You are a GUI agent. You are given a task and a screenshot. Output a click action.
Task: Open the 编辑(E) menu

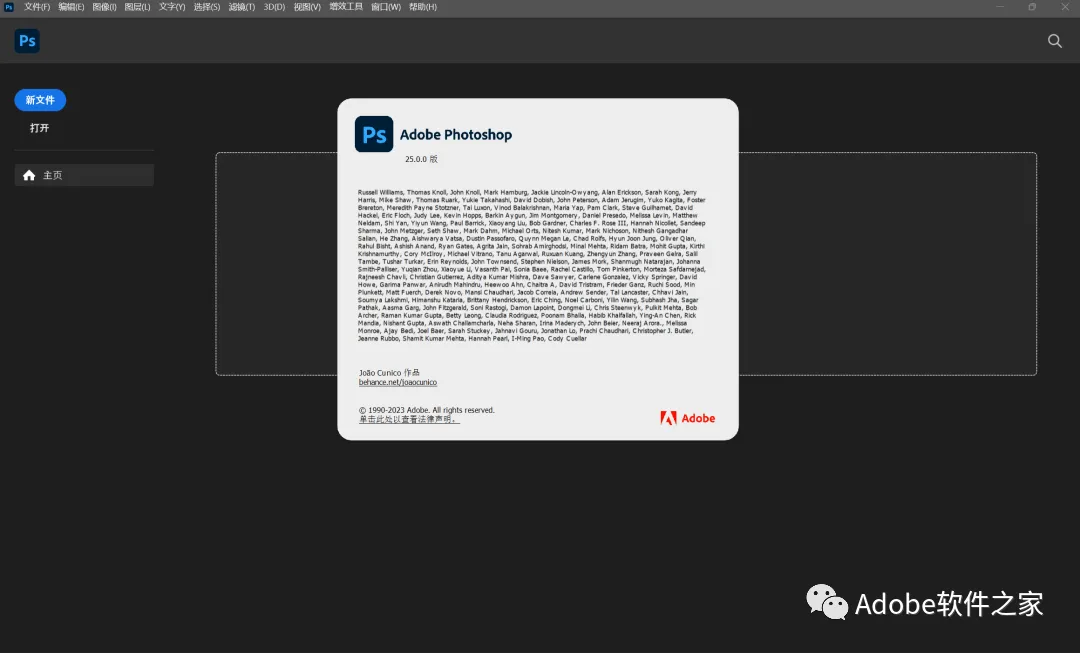pyautogui.click(x=71, y=7)
